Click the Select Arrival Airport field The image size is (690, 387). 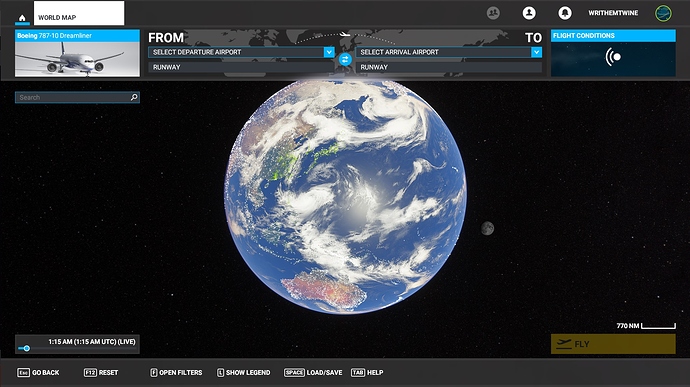(x=449, y=52)
